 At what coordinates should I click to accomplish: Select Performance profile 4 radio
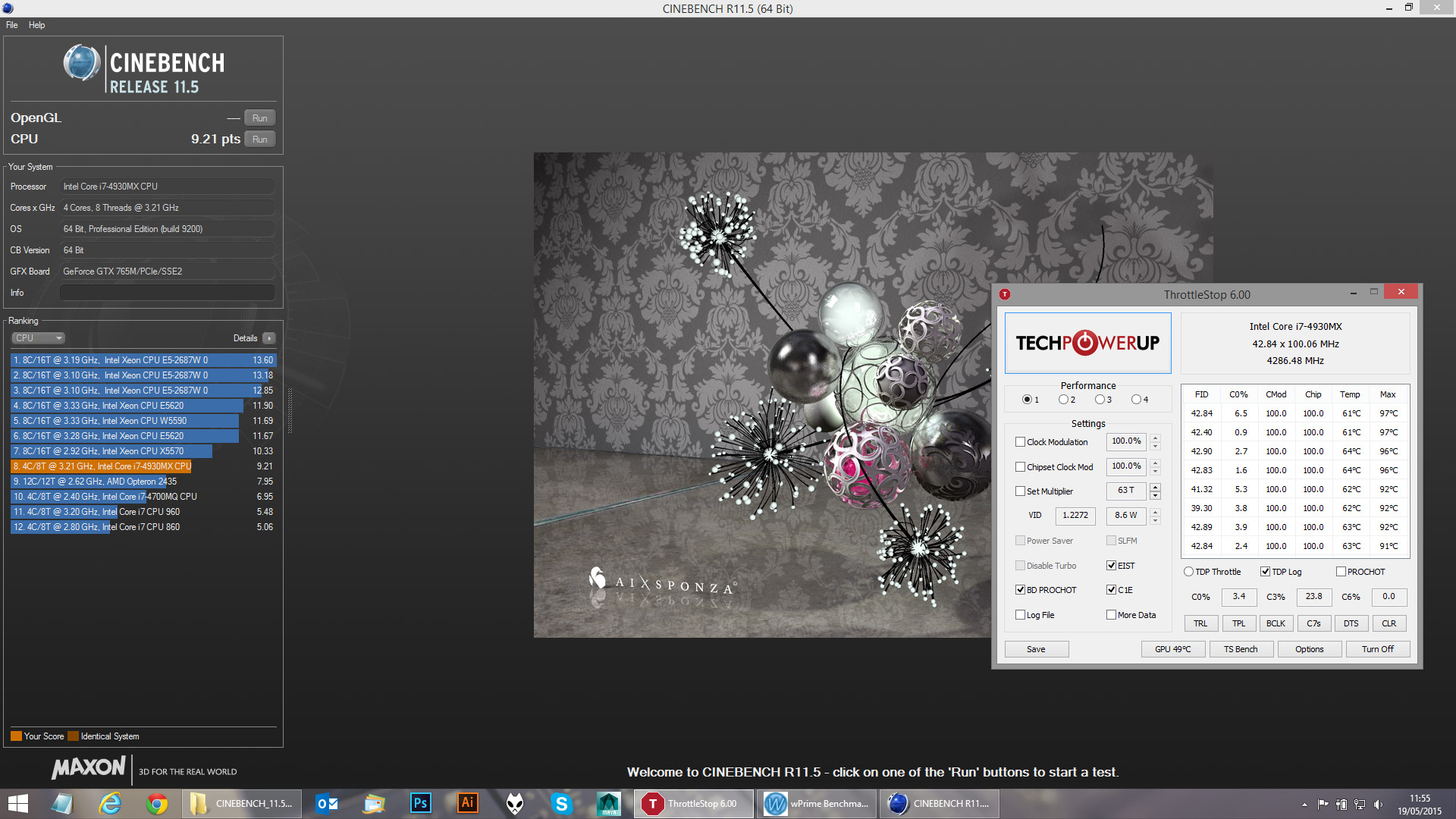coord(1136,400)
